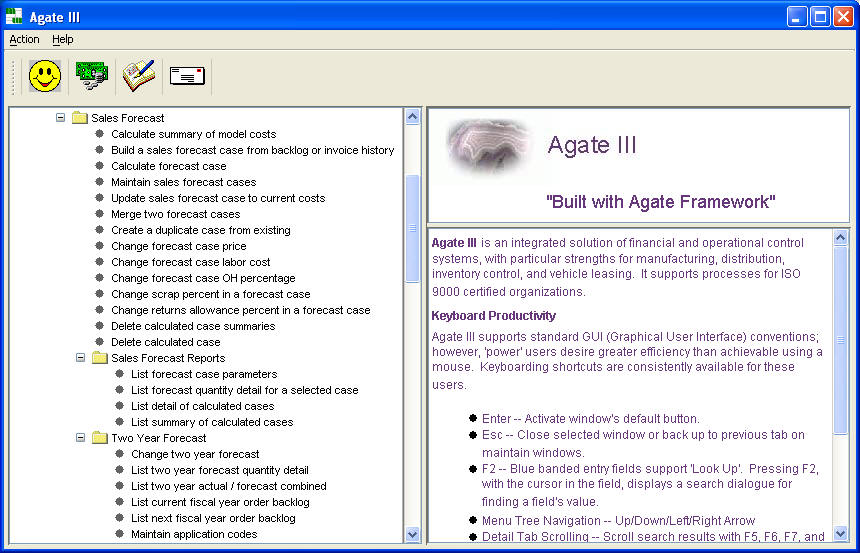The width and height of the screenshot is (860, 553).
Task: Open the notepad with pen toolbar icon
Action: [x=139, y=76]
